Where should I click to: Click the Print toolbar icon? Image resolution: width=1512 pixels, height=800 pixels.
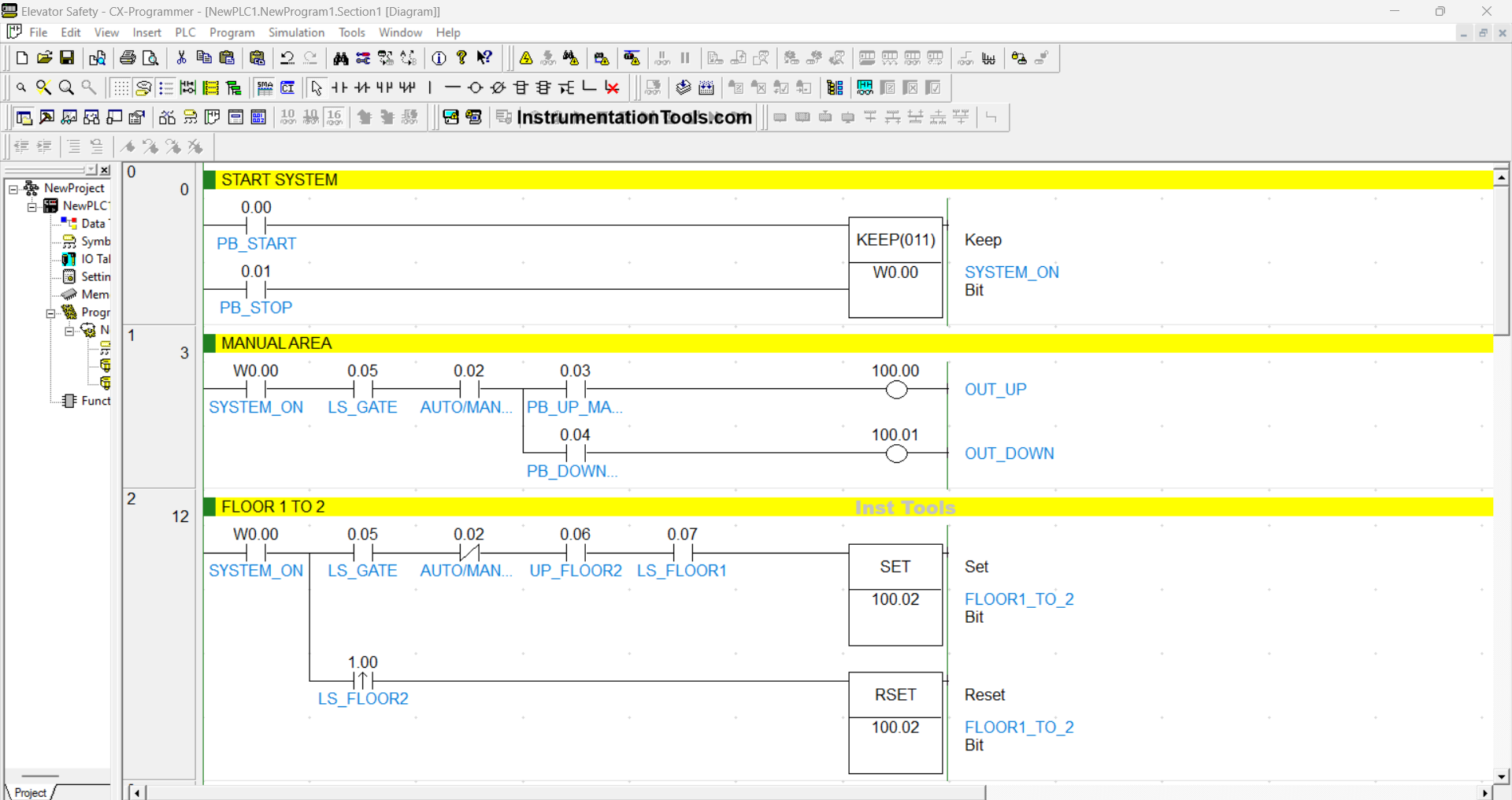click(127, 57)
